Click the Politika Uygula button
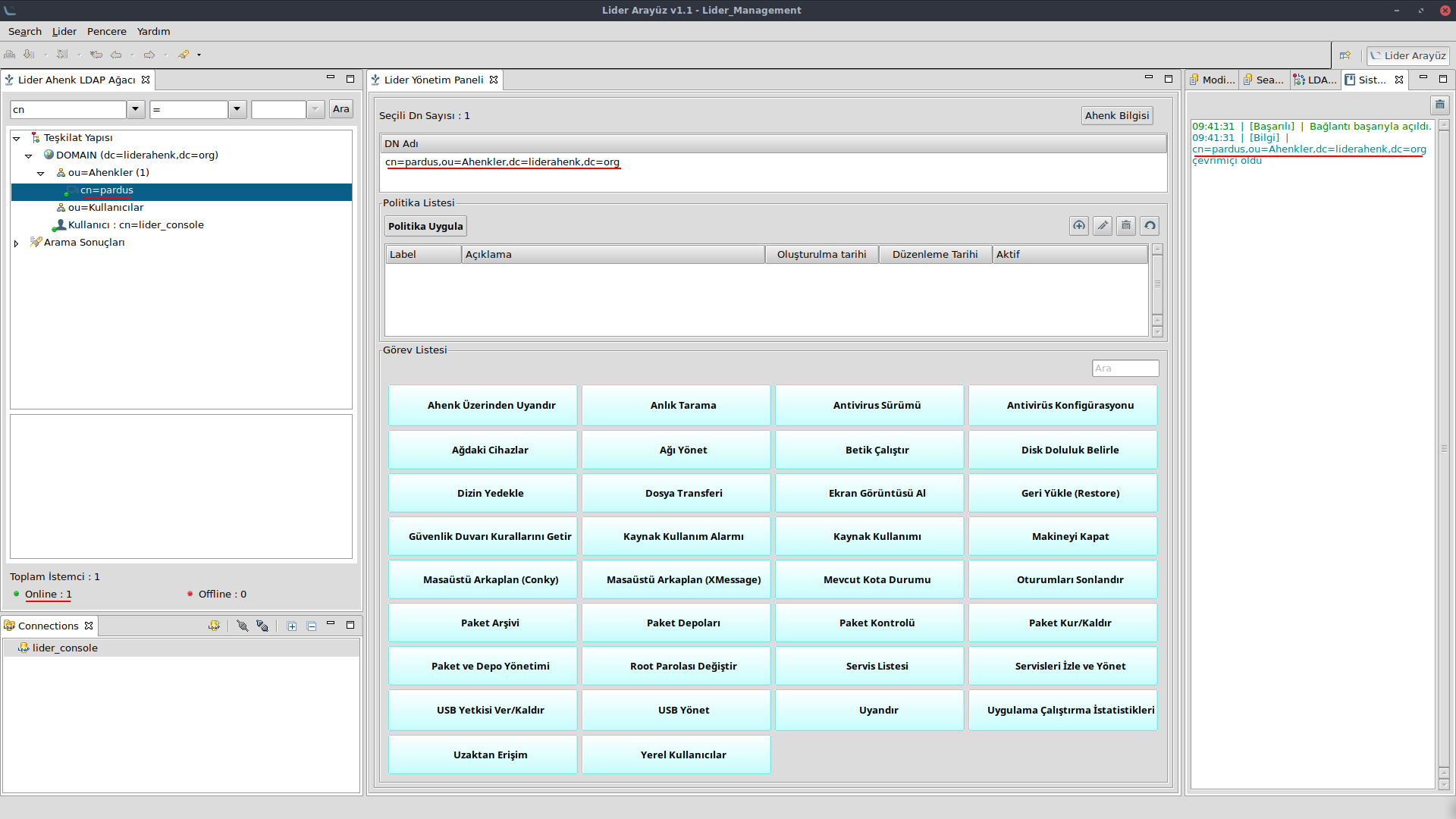 point(425,225)
